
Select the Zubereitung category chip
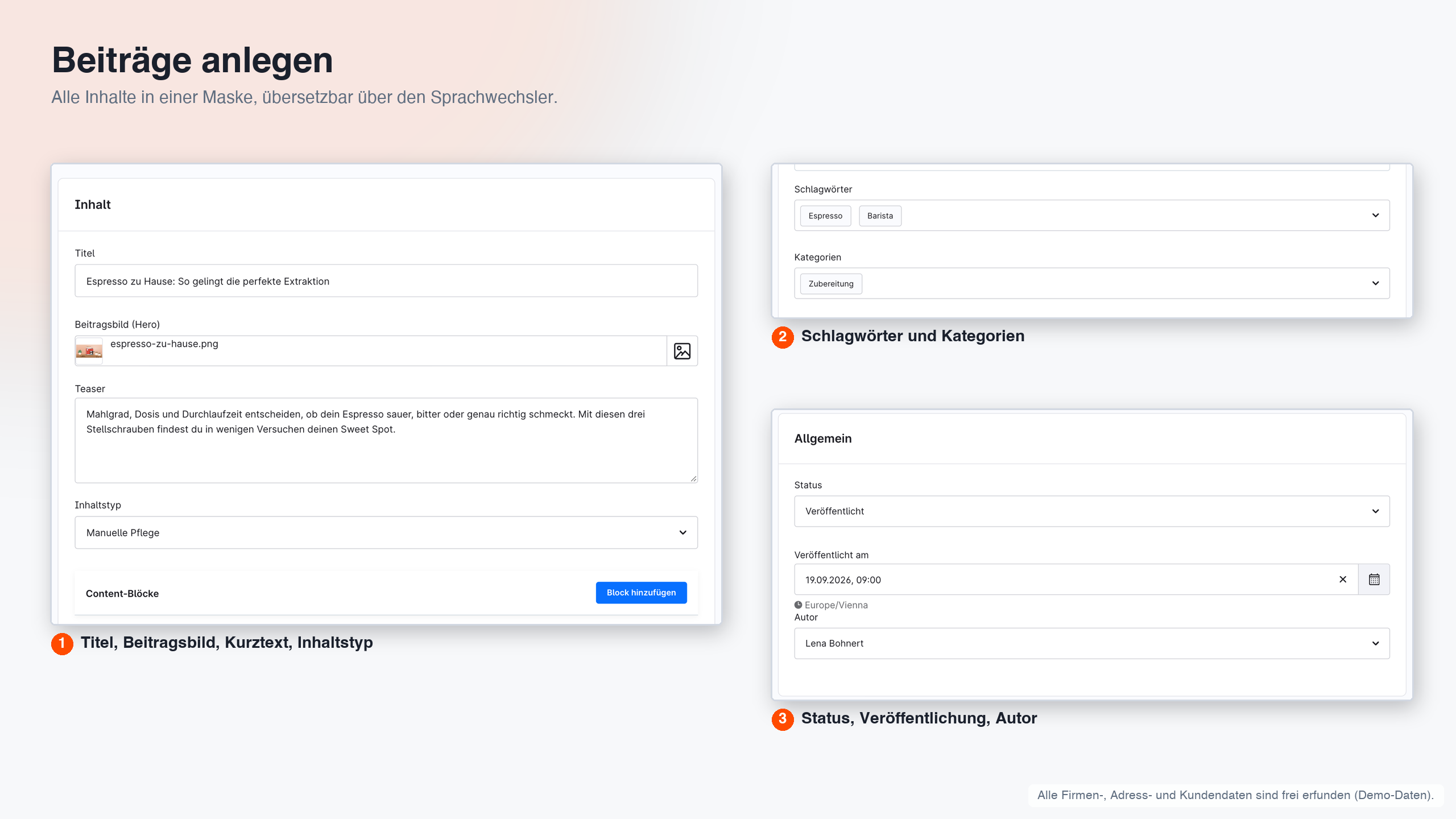(x=831, y=284)
